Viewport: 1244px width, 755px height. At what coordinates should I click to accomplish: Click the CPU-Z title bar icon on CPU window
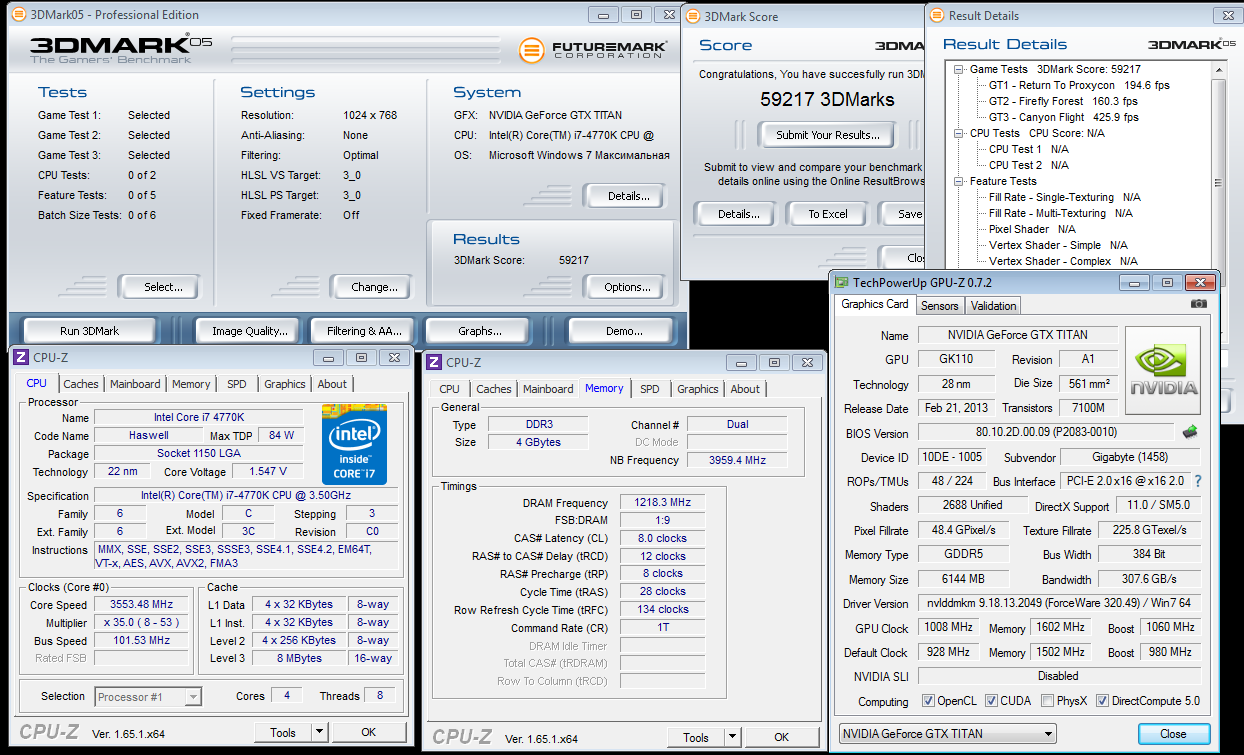pyautogui.click(x=20, y=358)
